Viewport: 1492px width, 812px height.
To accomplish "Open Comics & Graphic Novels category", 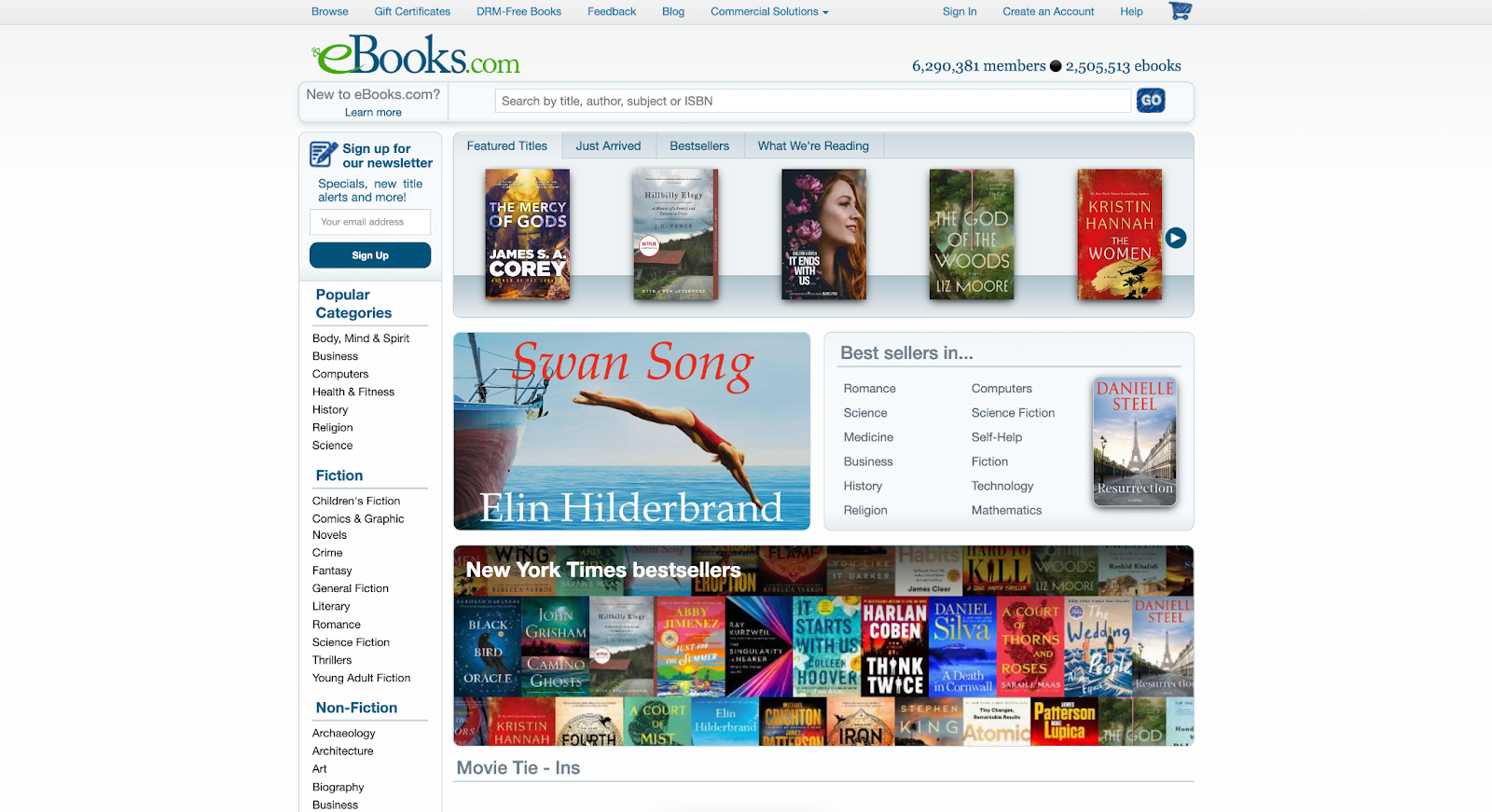I will [x=358, y=527].
